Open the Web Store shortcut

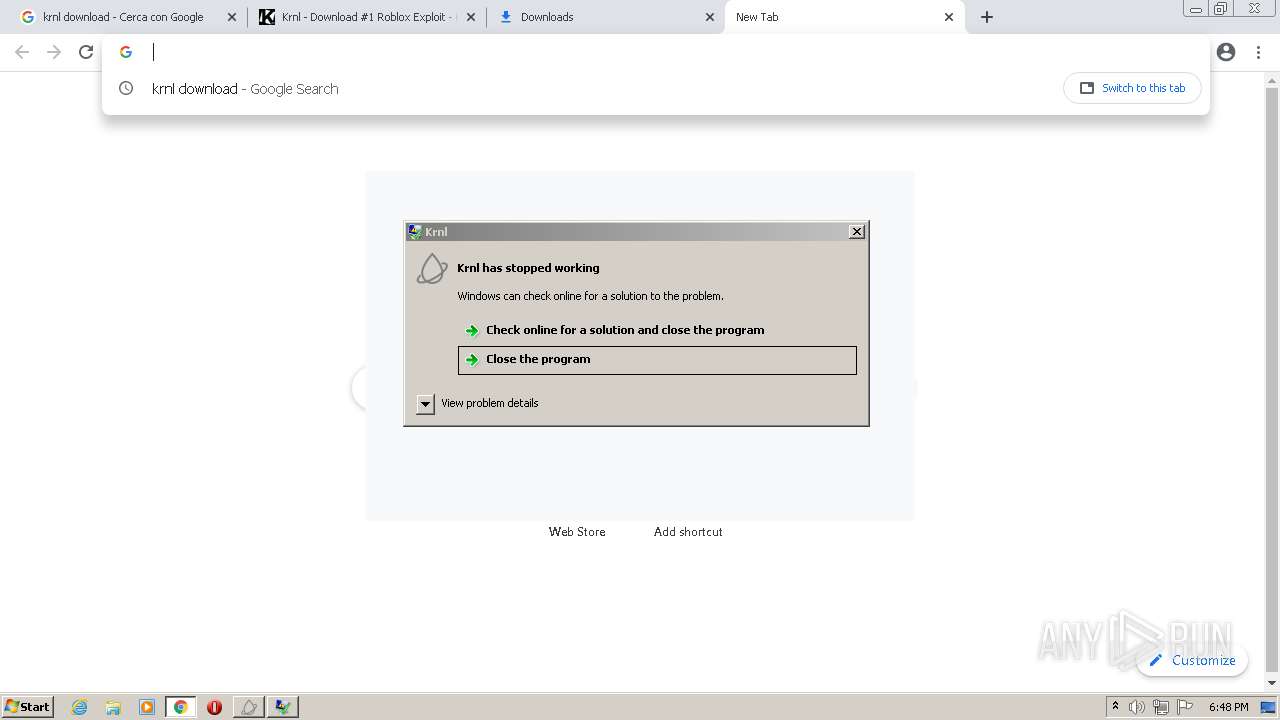click(x=577, y=532)
